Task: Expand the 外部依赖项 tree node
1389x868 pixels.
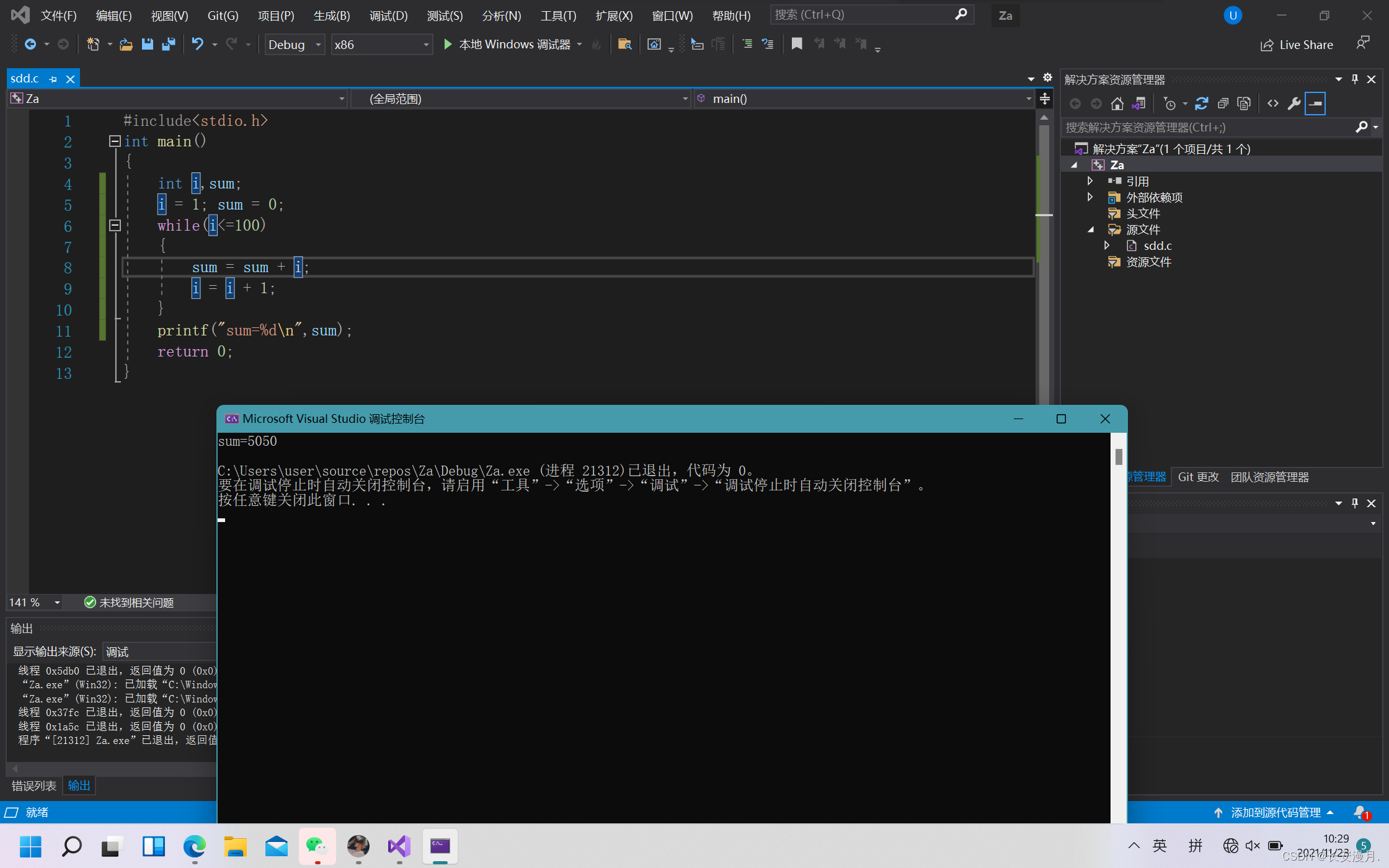Action: pyautogui.click(x=1090, y=197)
